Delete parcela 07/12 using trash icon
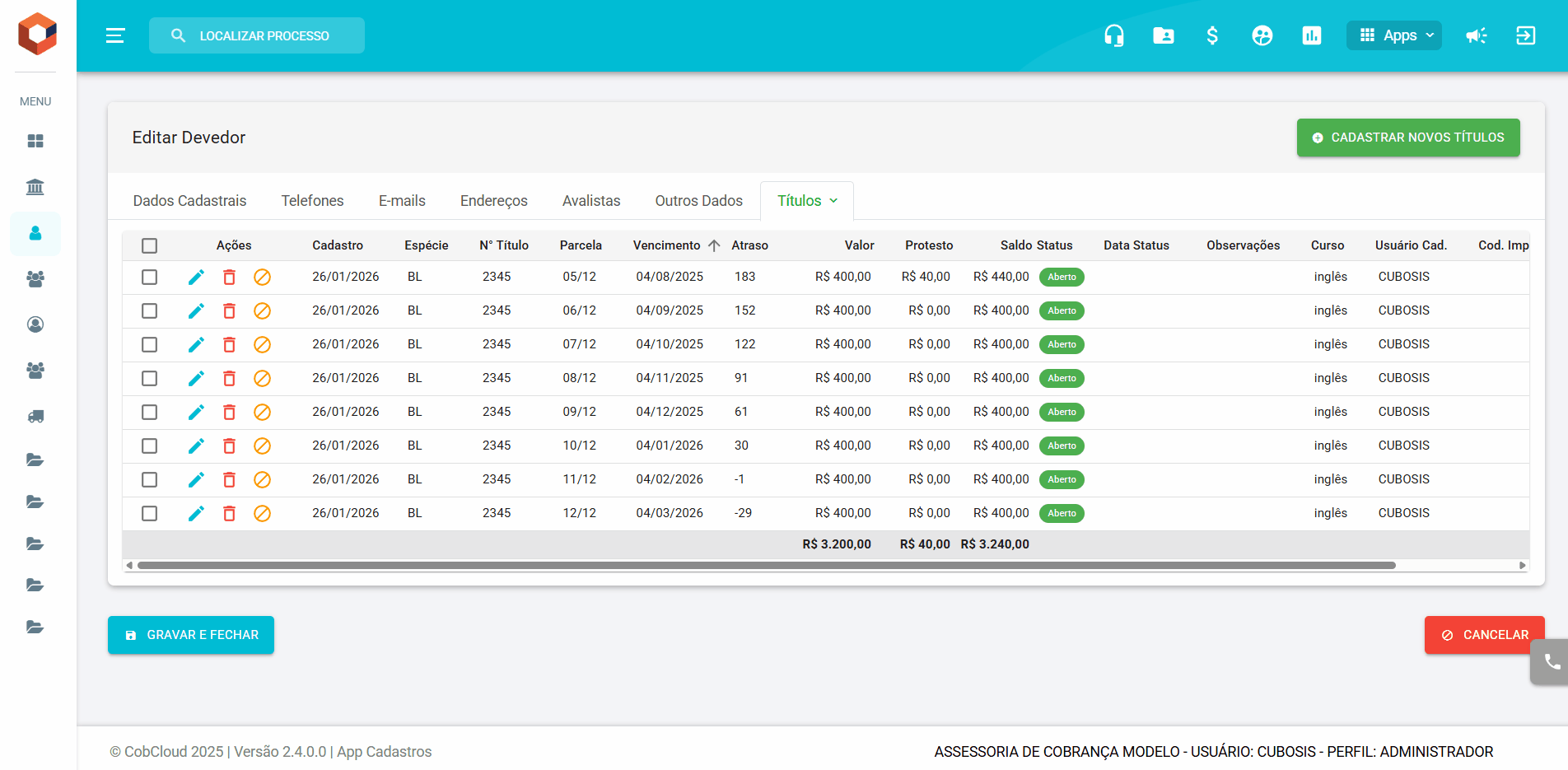The image size is (1568, 770). pos(229,345)
